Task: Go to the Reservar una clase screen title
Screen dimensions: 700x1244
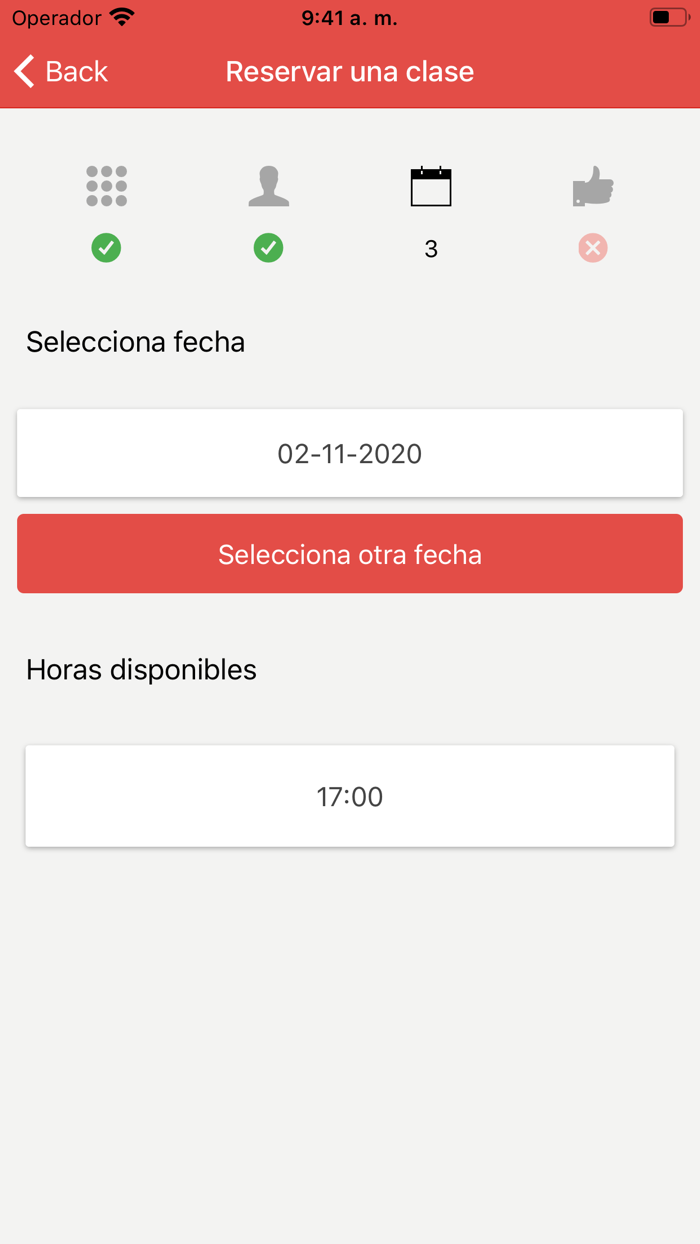Action: point(349,71)
